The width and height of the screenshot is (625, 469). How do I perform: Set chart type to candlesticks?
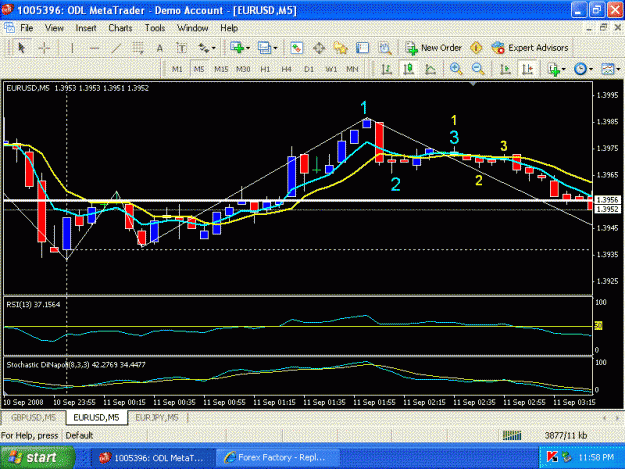point(408,69)
